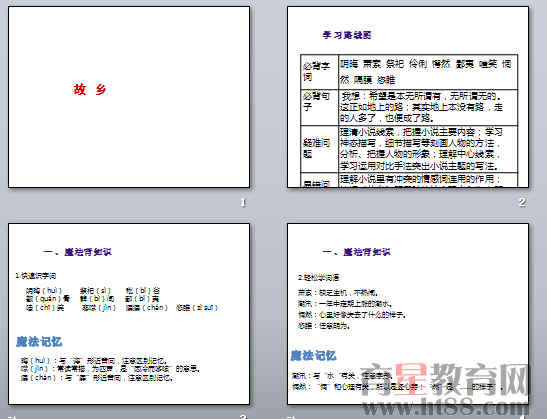The height and width of the screenshot is (419, 547).
Task: Click the blue 魔法记忆 heading on slide 3
Action: (39, 342)
